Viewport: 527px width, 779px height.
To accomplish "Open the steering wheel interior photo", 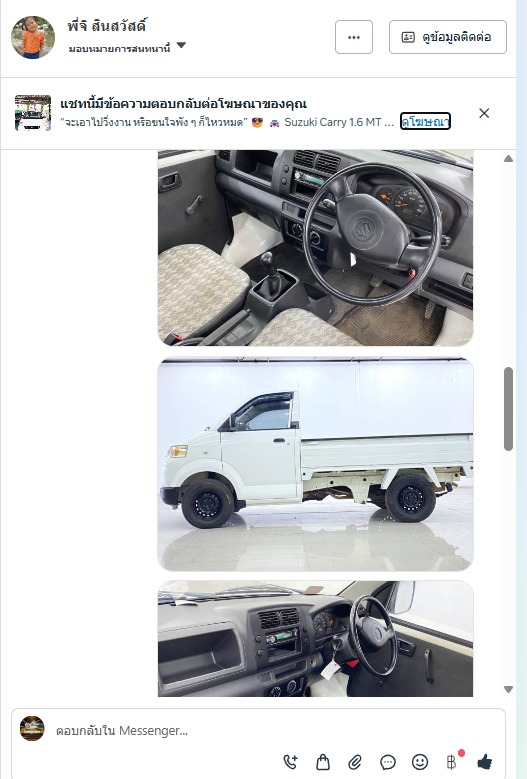I will [x=315, y=248].
